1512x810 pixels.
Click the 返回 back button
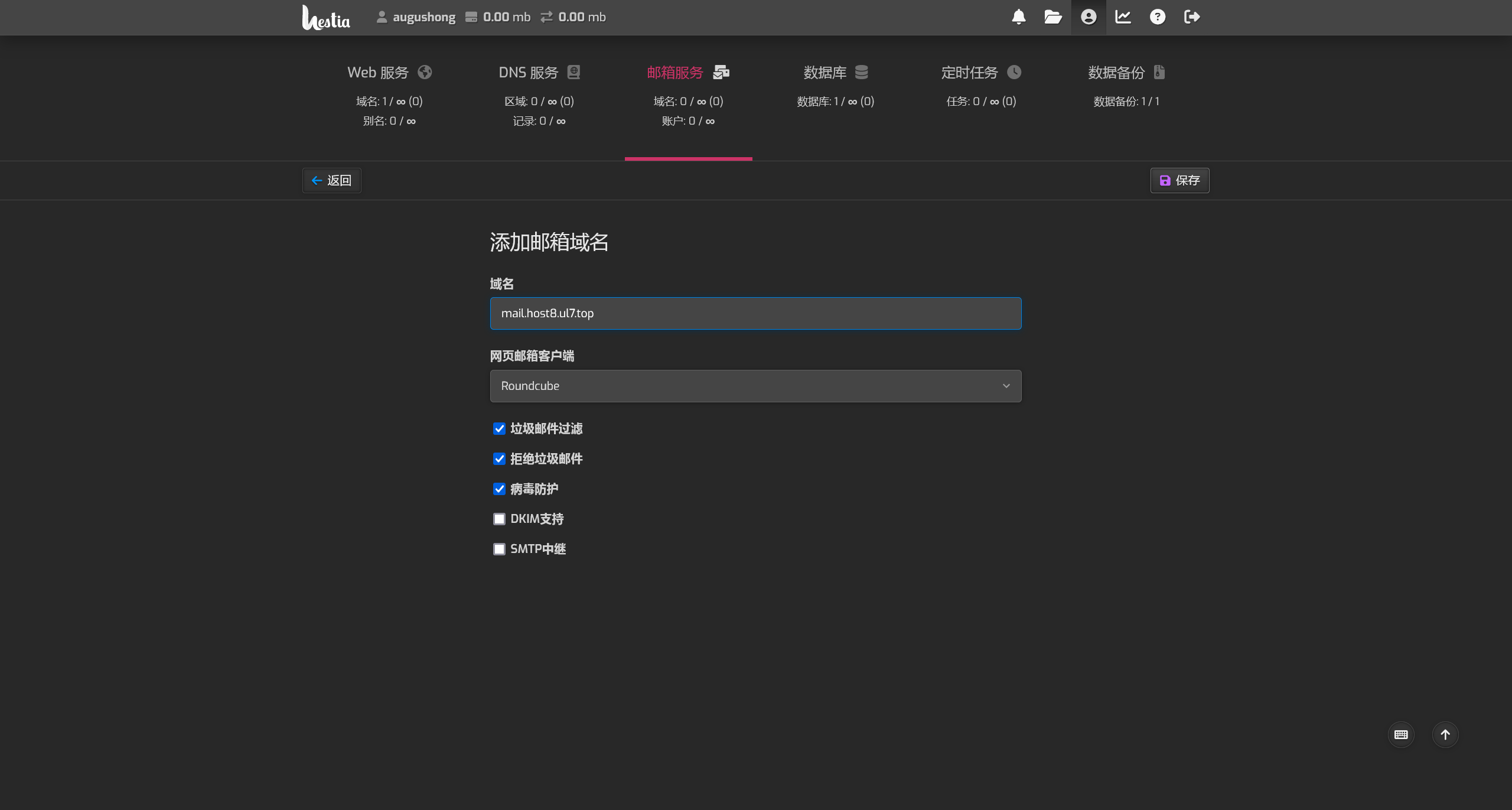tap(331, 180)
